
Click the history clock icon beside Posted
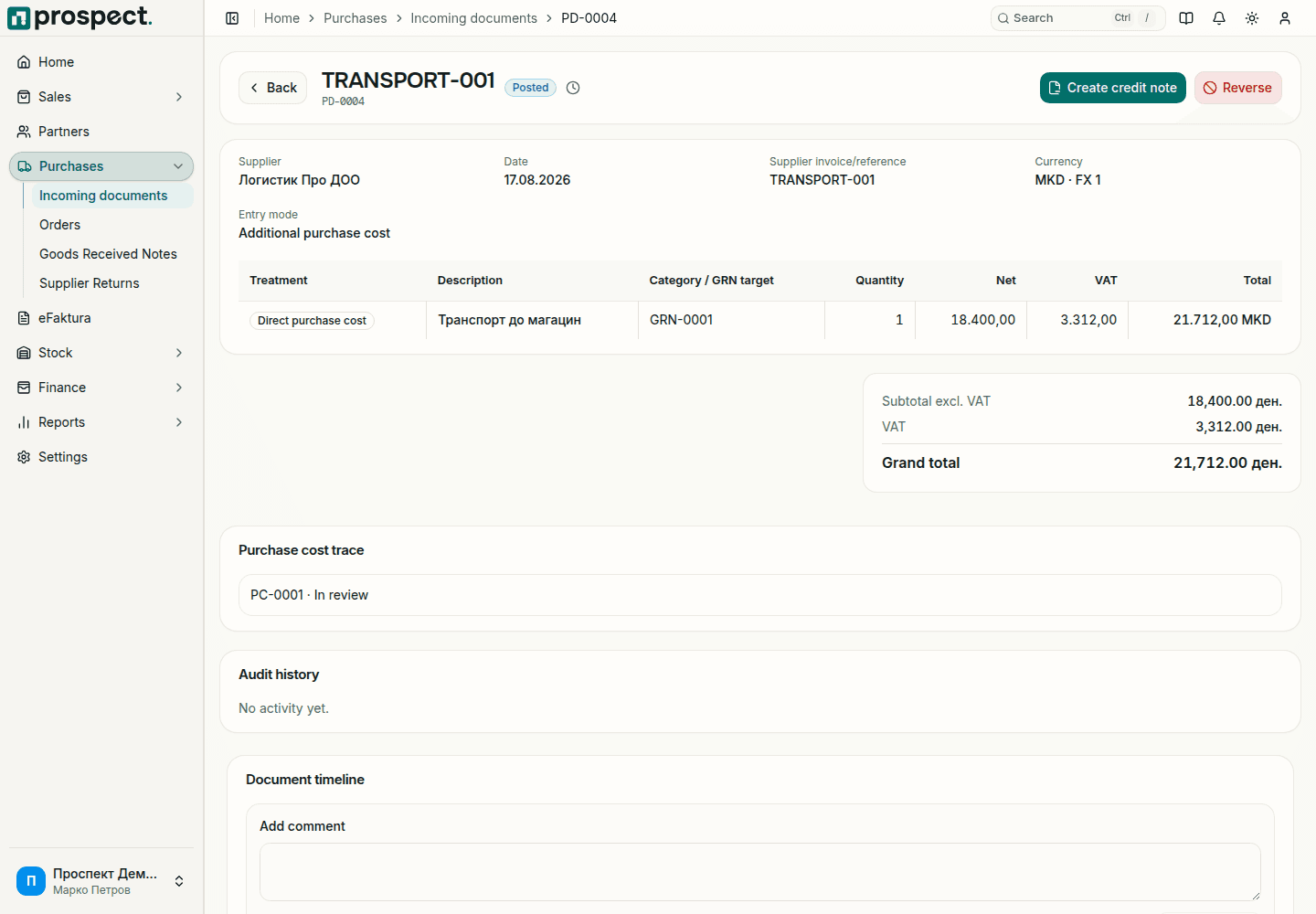click(x=573, y=88)
